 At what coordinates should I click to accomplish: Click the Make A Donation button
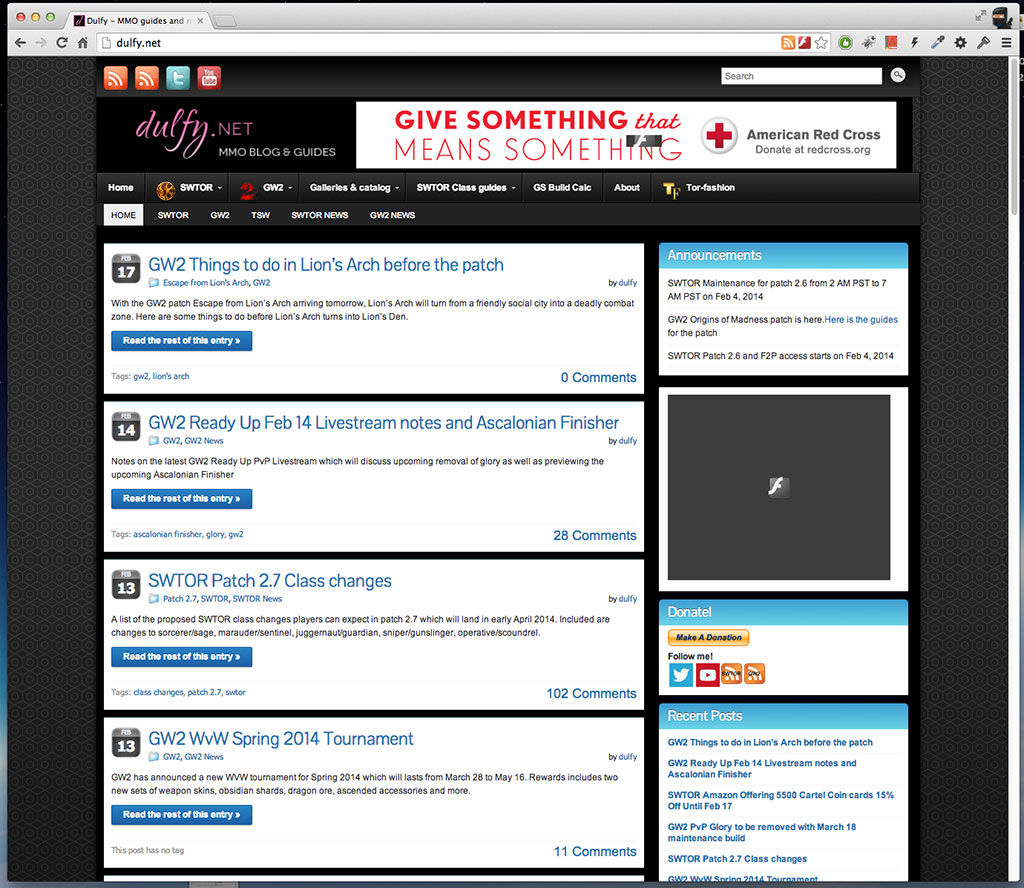(708, 637)
